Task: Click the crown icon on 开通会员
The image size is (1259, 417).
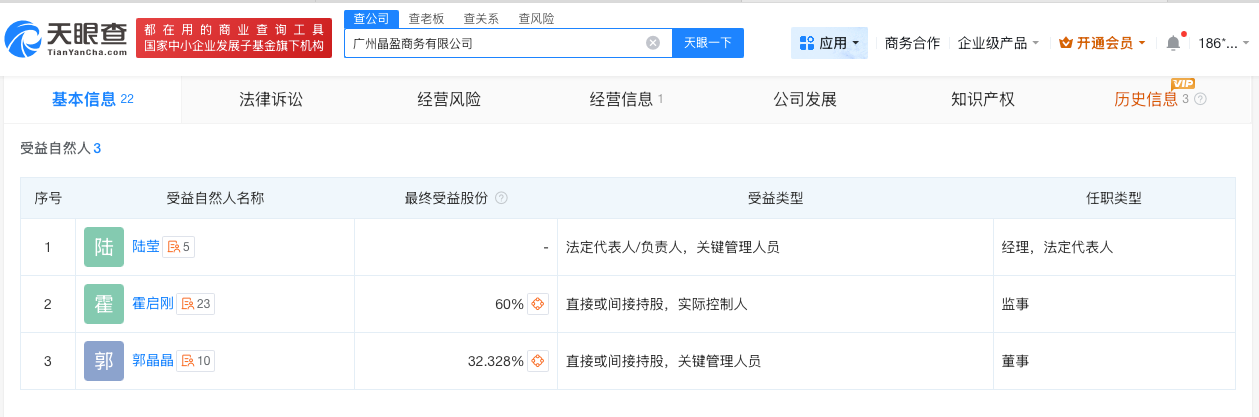Action: point(1065,43)
